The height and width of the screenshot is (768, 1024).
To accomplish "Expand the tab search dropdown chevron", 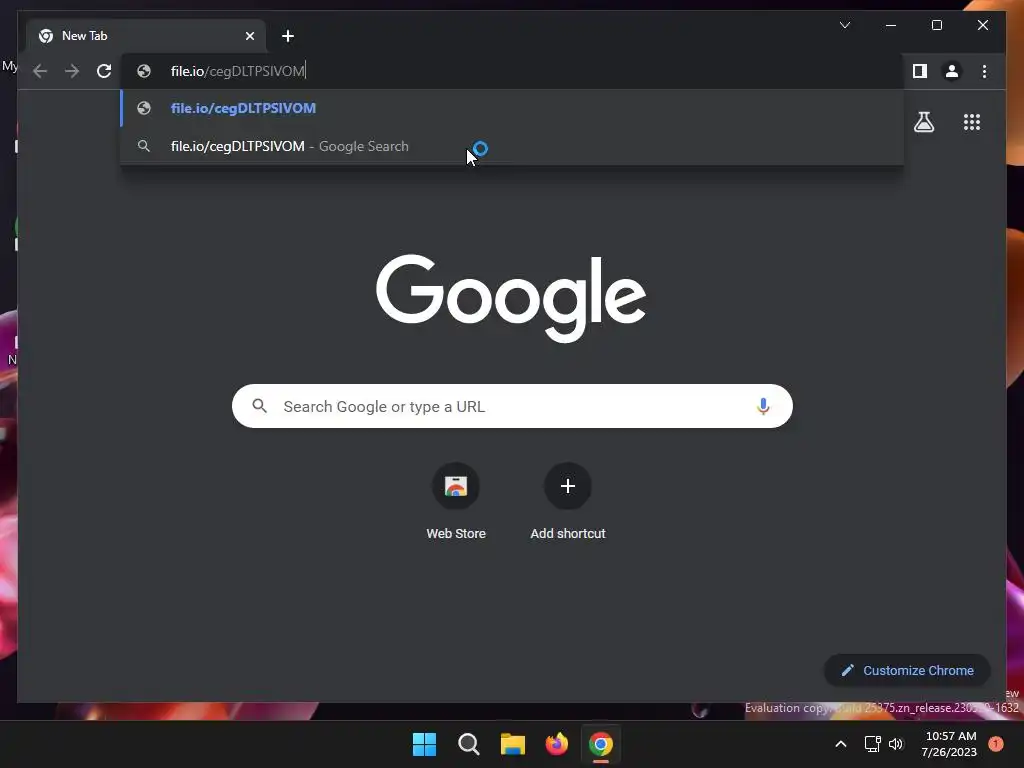I will click(x=845, y=25).
